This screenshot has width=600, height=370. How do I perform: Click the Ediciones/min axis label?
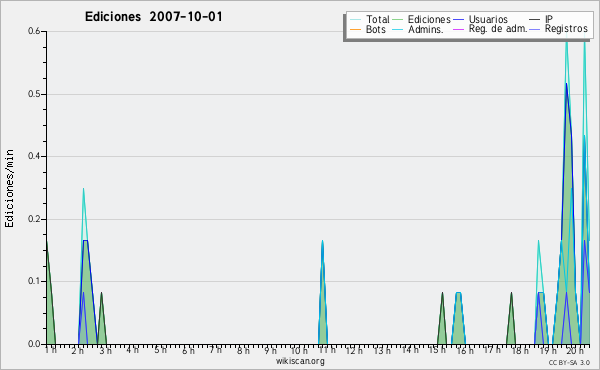(9, 188)
